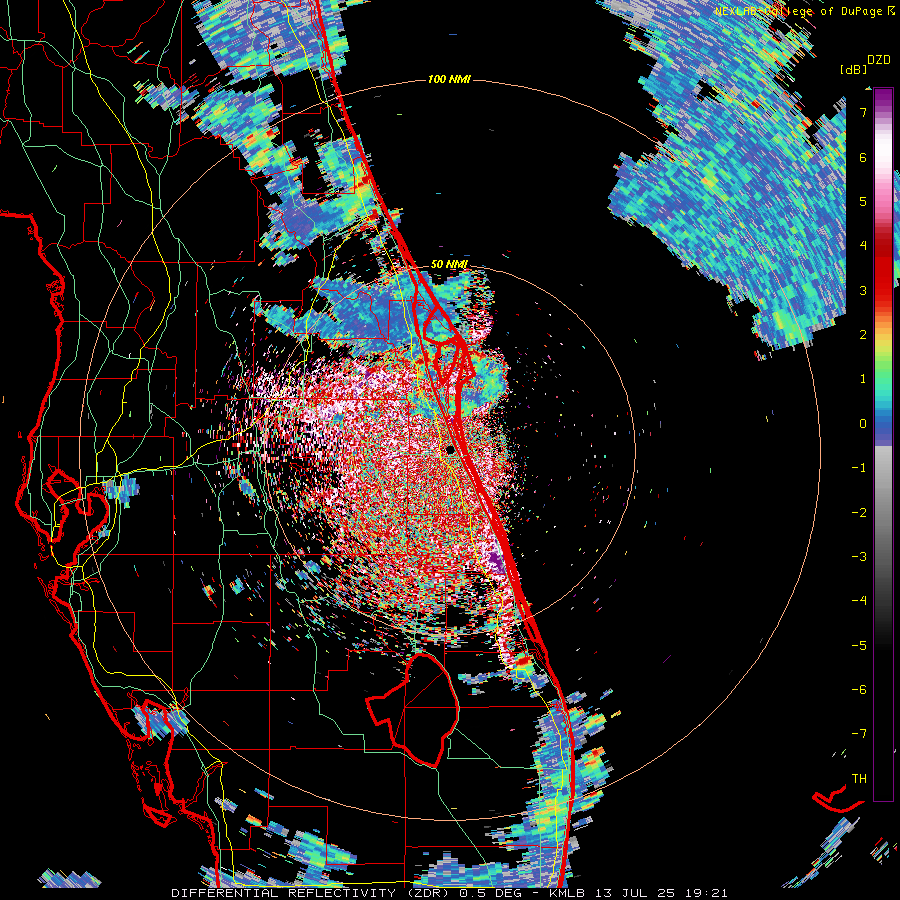Click the "50 NMI" range ring label
The height and width of the screenshot is (900, 900).
449,265
